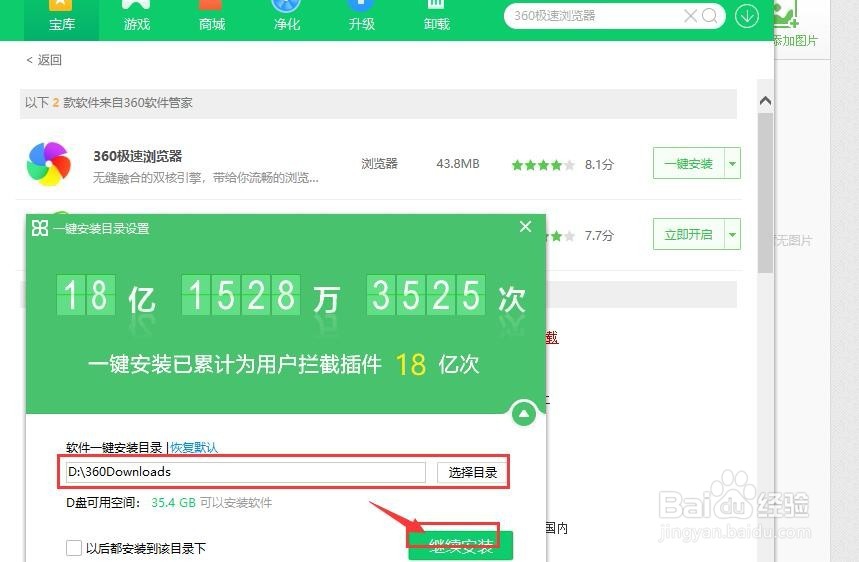
Task: Click the 浏览器 category label
Action: coord(379,164)
